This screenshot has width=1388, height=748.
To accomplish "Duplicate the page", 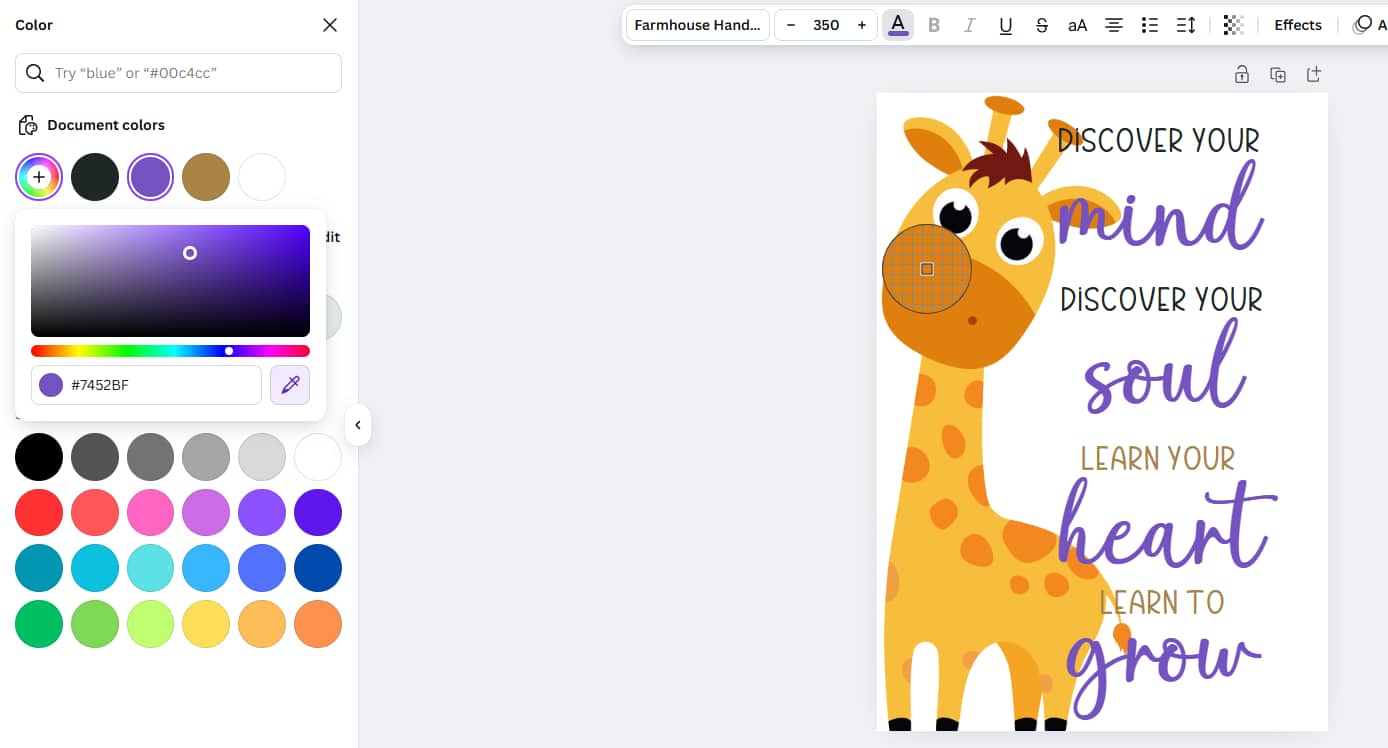I will pos(1278,74).
